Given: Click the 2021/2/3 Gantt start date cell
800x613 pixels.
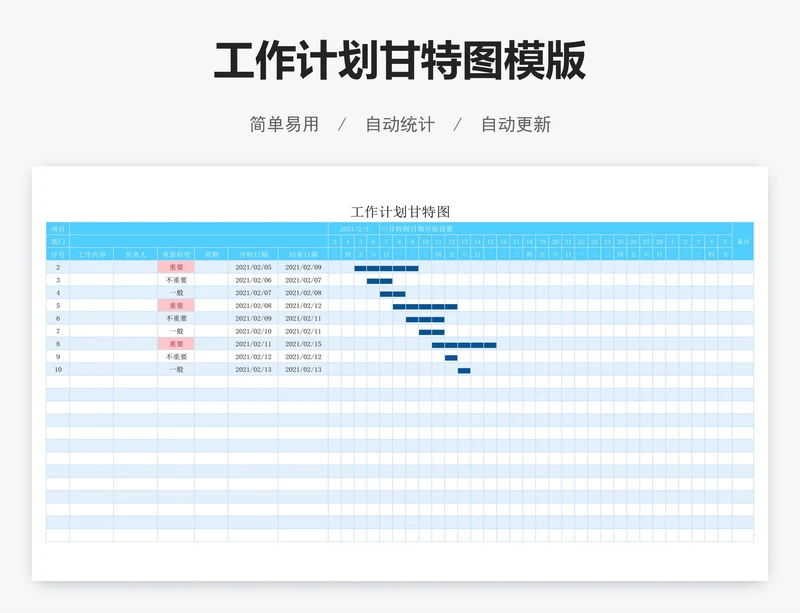Looking at the screenshot, I should click(x=354, y=229).
